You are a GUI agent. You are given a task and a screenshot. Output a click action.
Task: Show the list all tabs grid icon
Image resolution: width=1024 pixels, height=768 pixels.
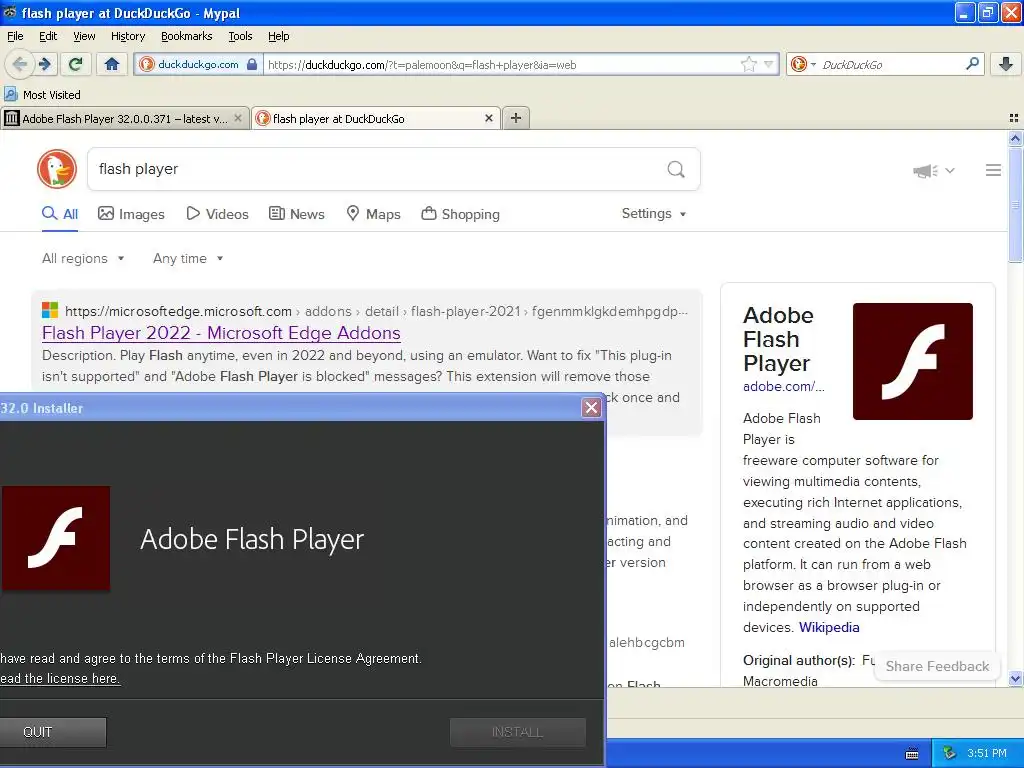pyautogui.click(x=1014, y=118)
